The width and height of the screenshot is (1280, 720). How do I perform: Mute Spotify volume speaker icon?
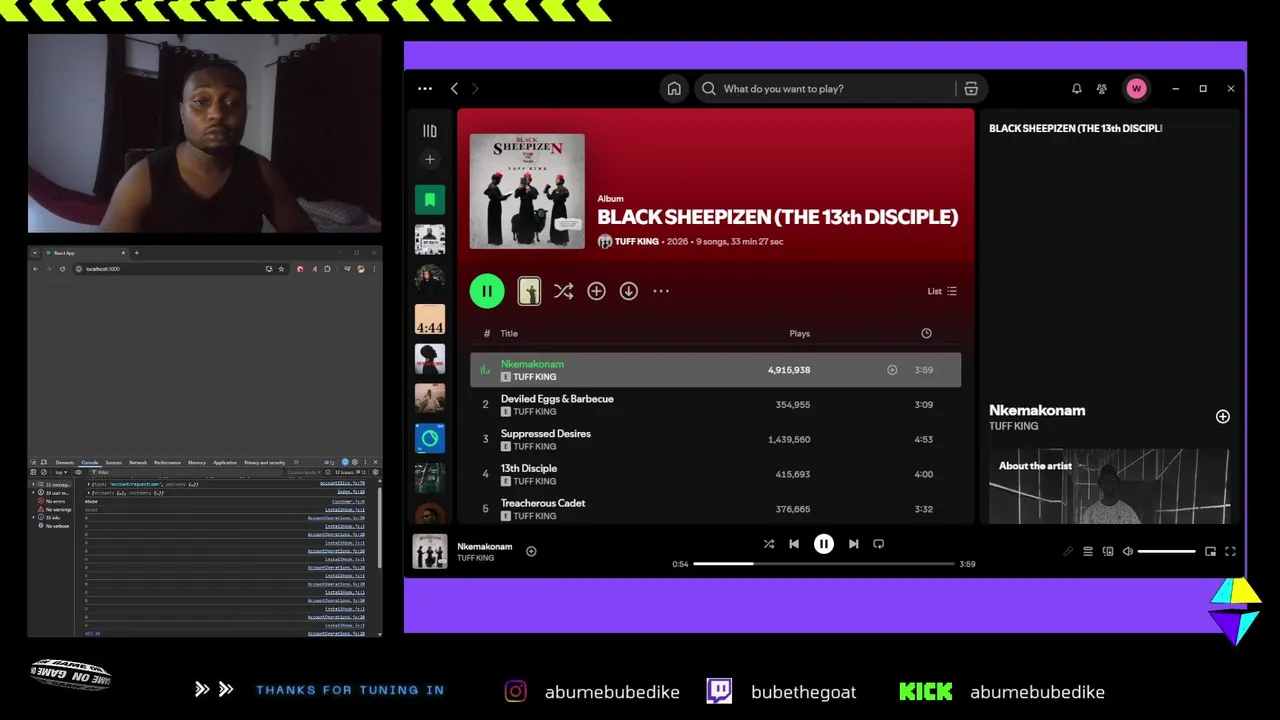pos(1127,551)
